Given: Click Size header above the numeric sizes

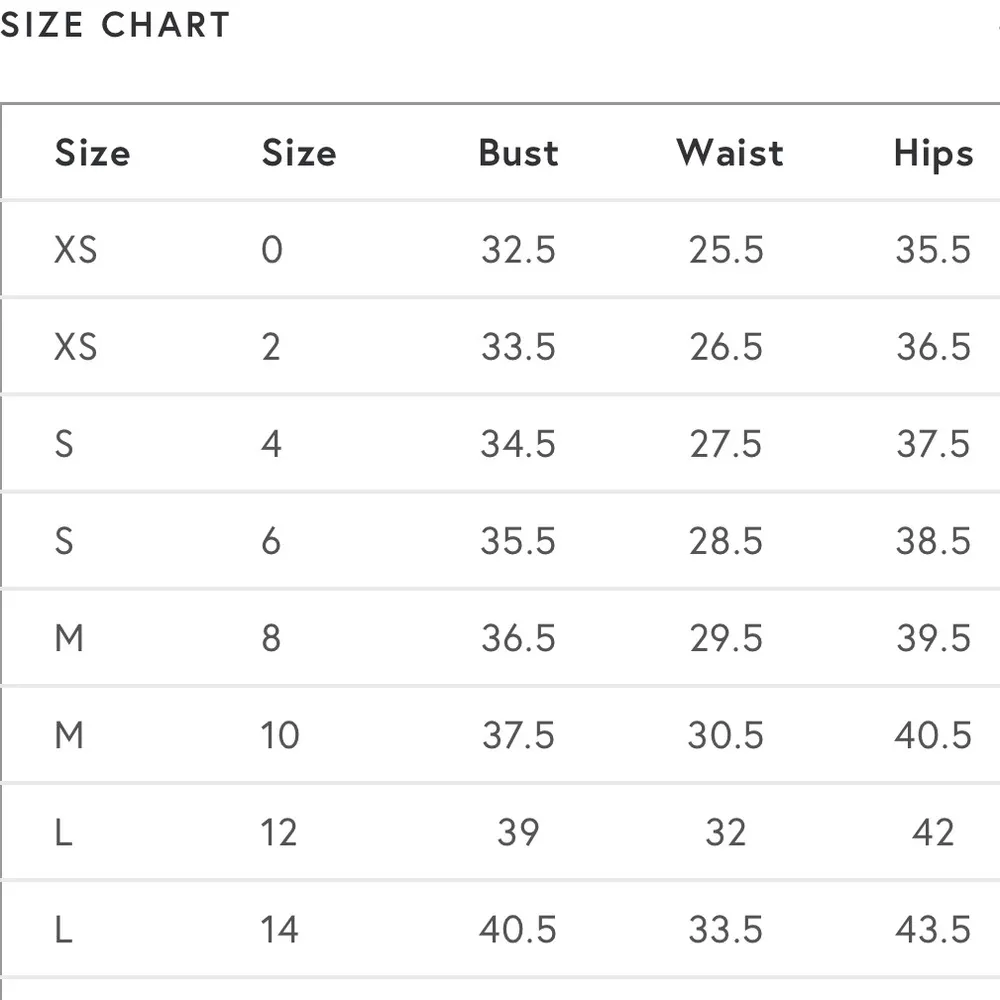Looking at the screenshot, I should [x=299, y=153].
